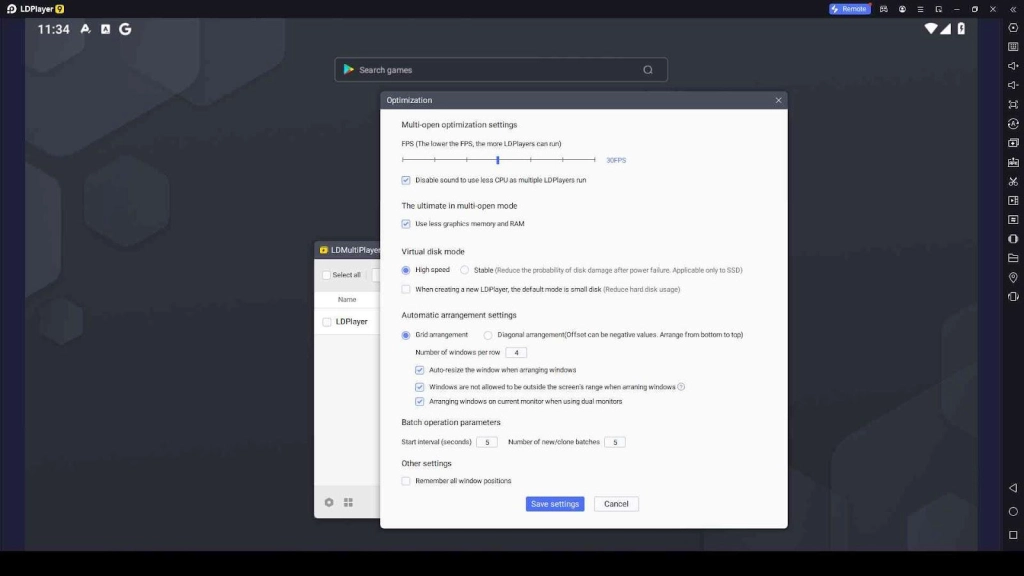Click Save settings button
The image size is (1024, 576).
(x=554, y=504)
